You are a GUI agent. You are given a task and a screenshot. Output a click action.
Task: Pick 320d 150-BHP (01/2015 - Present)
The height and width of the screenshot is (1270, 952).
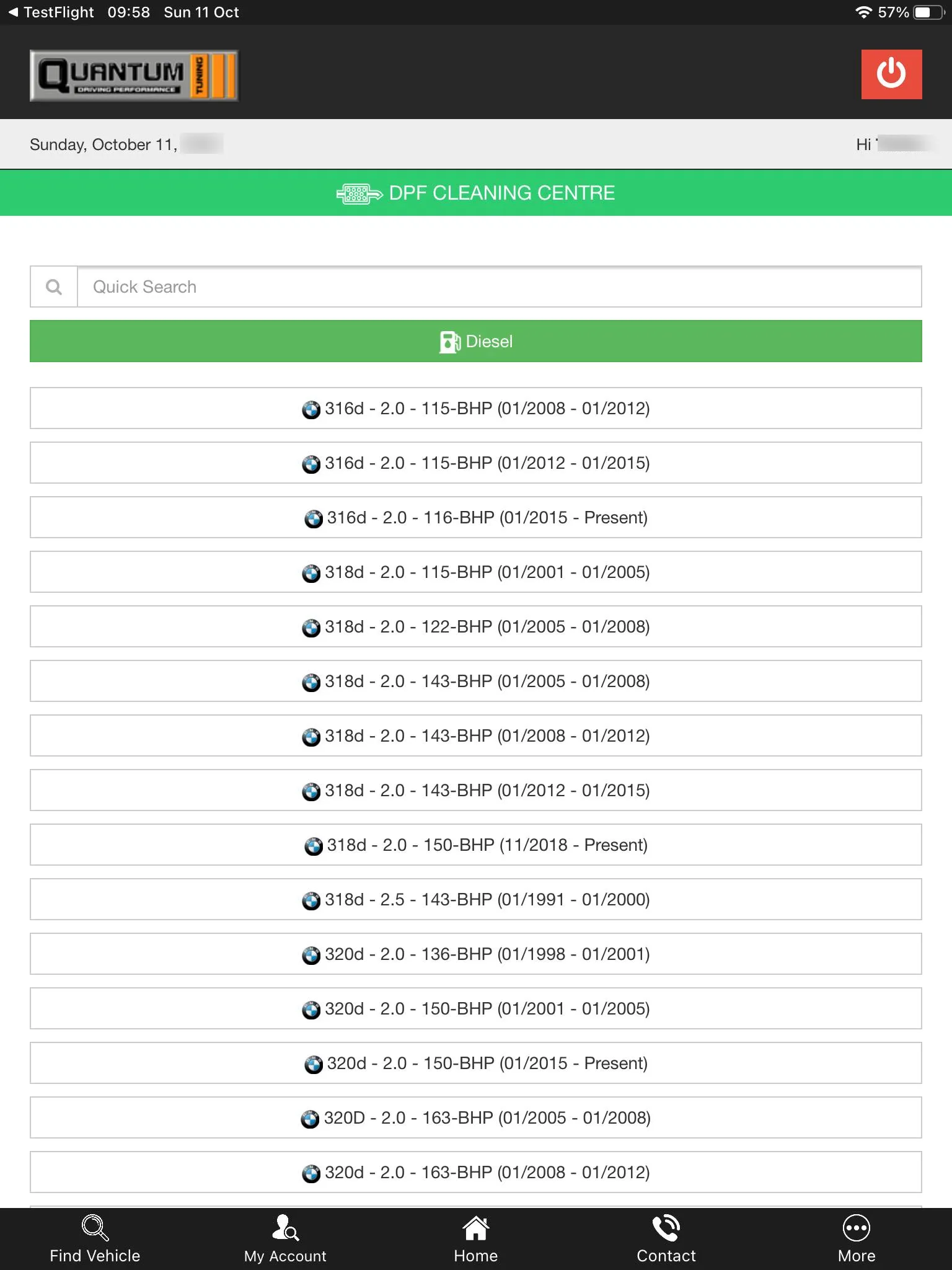(476, 1063)
